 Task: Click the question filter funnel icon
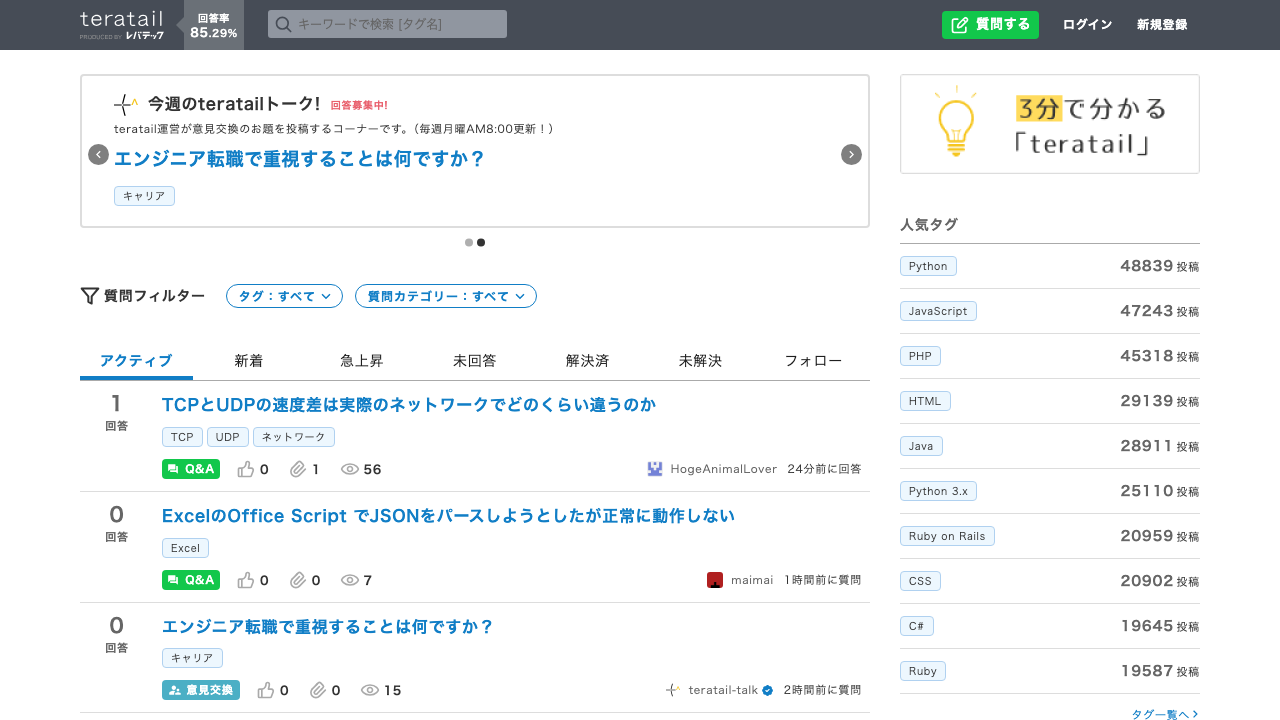click(x=90, y=295)
